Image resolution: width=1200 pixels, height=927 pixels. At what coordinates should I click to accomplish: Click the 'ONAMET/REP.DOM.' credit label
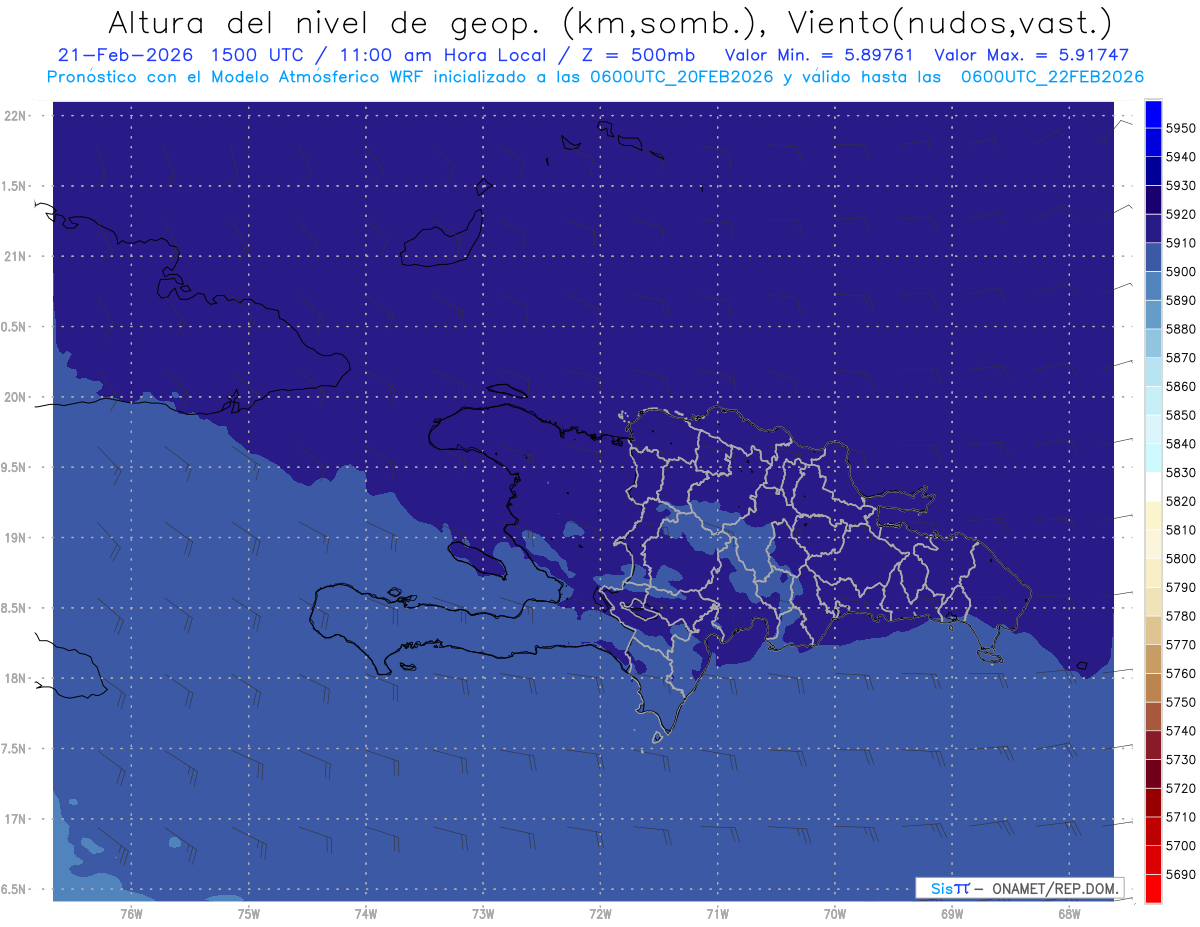point(1054,888)
